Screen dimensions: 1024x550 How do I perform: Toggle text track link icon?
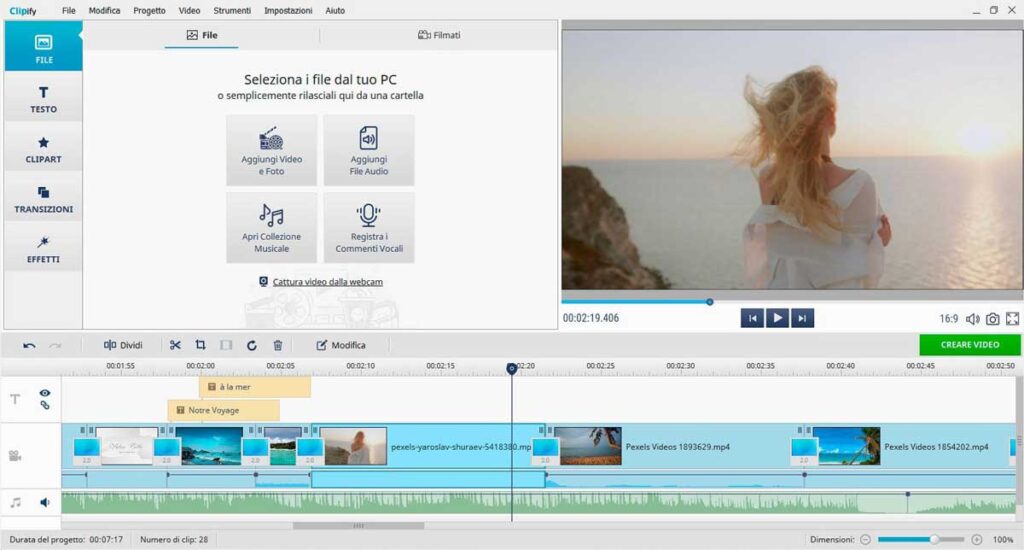point(44,405)
